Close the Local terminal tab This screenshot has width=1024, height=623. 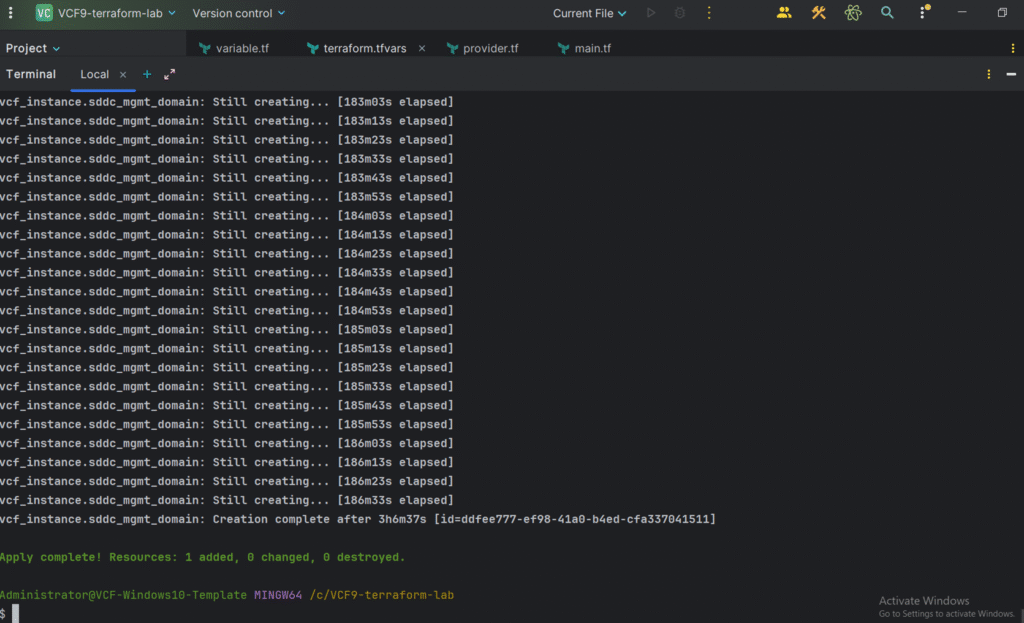click(123, 74)
